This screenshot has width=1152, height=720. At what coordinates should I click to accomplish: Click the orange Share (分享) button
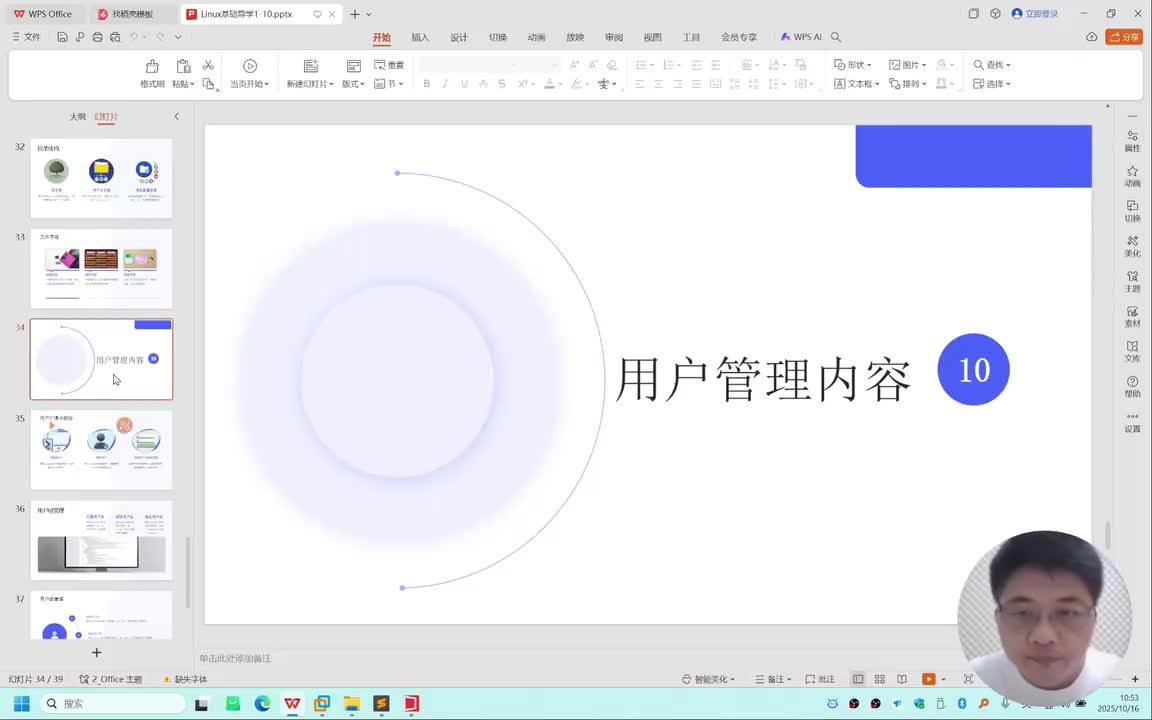(1123, 37)
